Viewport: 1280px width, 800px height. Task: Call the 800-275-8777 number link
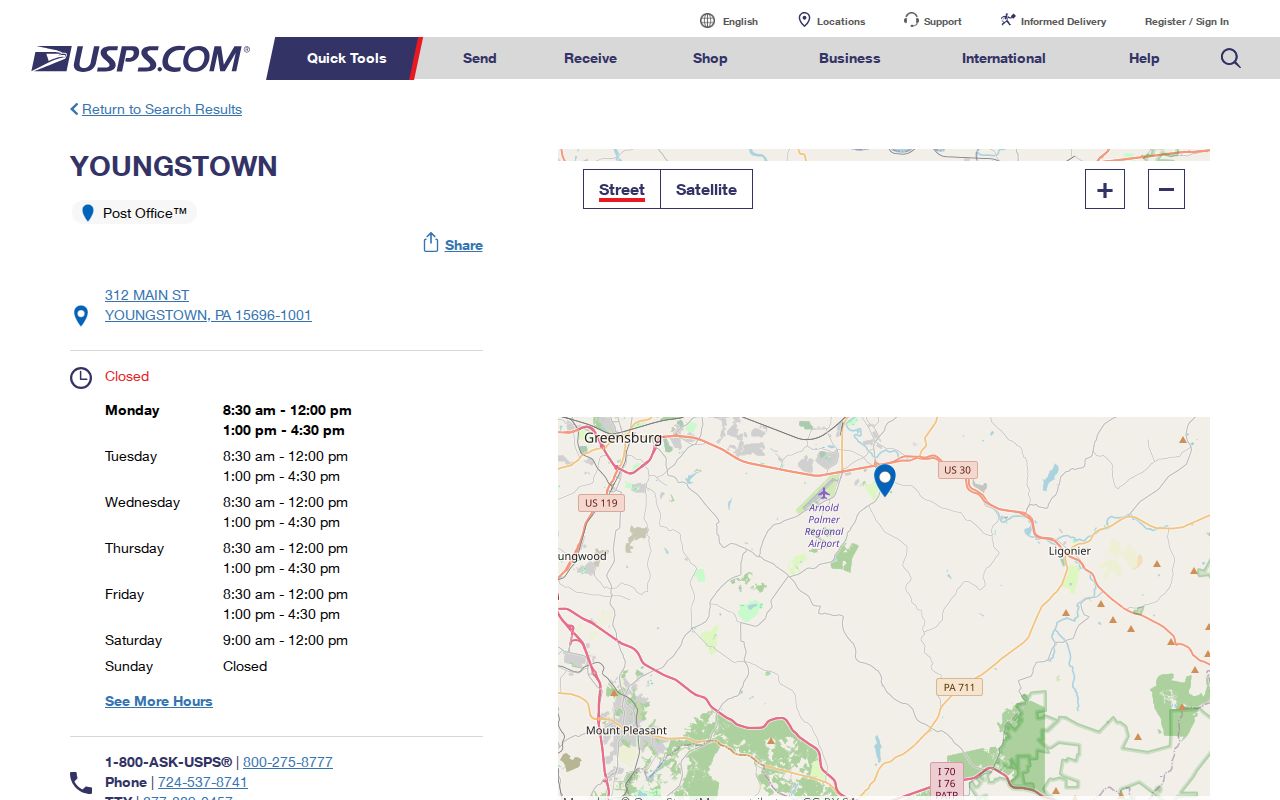[x=288, y=762]
